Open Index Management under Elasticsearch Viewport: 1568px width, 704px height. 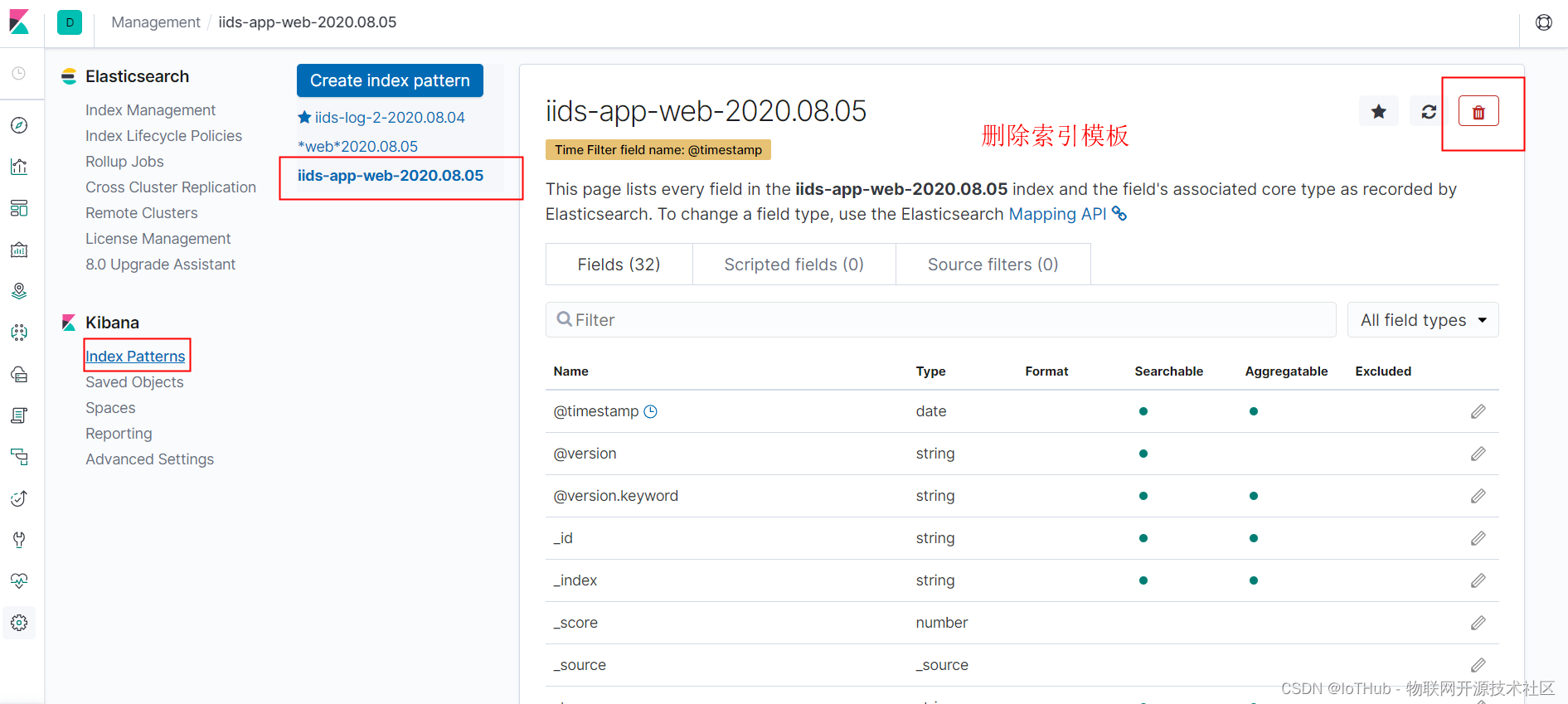point(150,110)
